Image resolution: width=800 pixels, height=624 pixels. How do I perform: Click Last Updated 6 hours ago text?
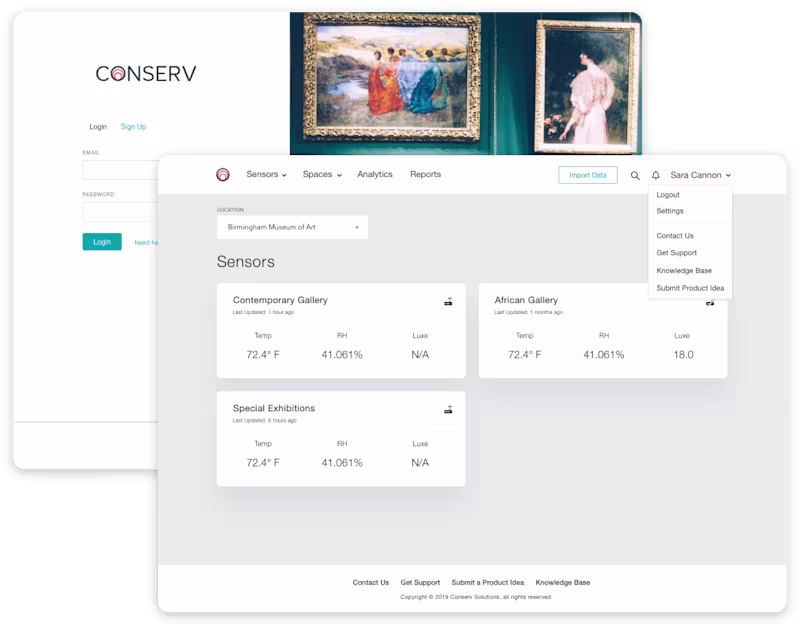(x=264, y=420)
